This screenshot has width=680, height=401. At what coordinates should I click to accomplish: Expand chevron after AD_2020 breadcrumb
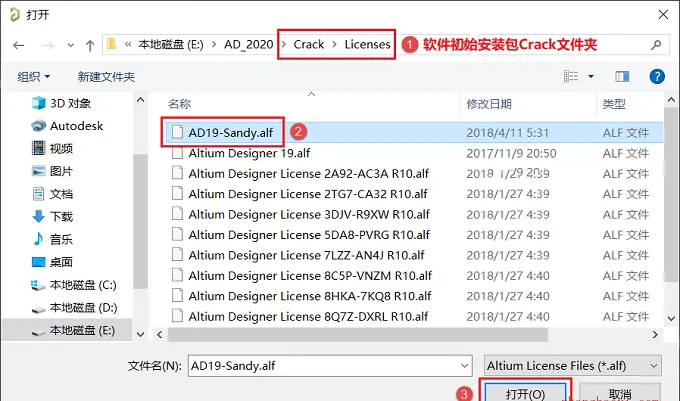pos(284,44)
